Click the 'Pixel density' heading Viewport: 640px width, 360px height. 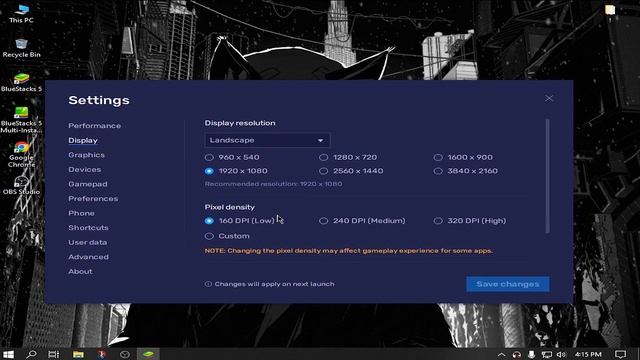(x=229, y=207)
